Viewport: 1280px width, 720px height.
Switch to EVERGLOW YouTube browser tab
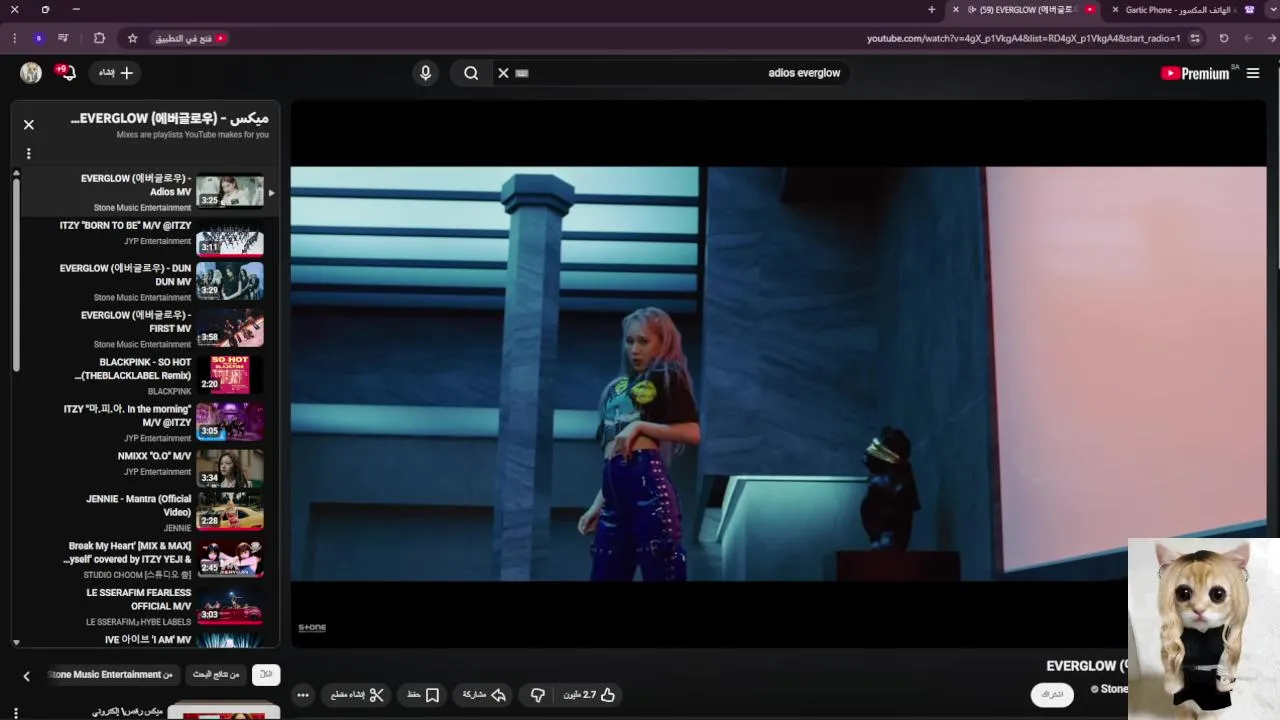[1026, 10]
